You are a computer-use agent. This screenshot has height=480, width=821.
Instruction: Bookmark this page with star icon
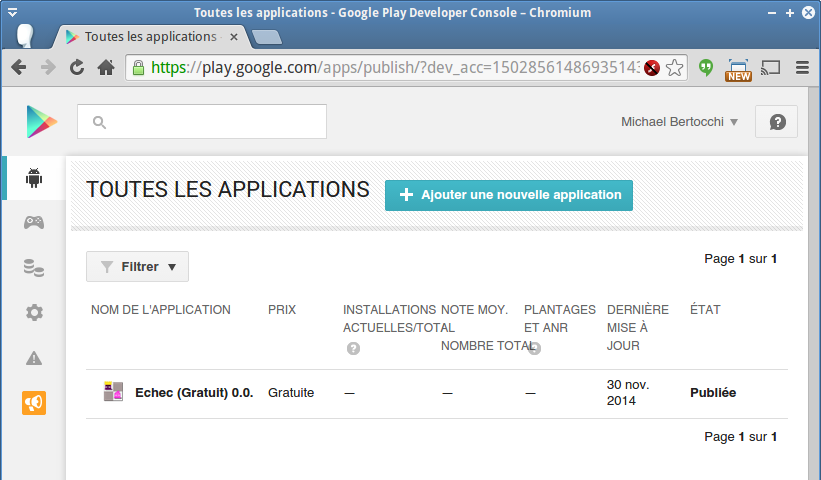pyautogui.click(x=675, y=68)
